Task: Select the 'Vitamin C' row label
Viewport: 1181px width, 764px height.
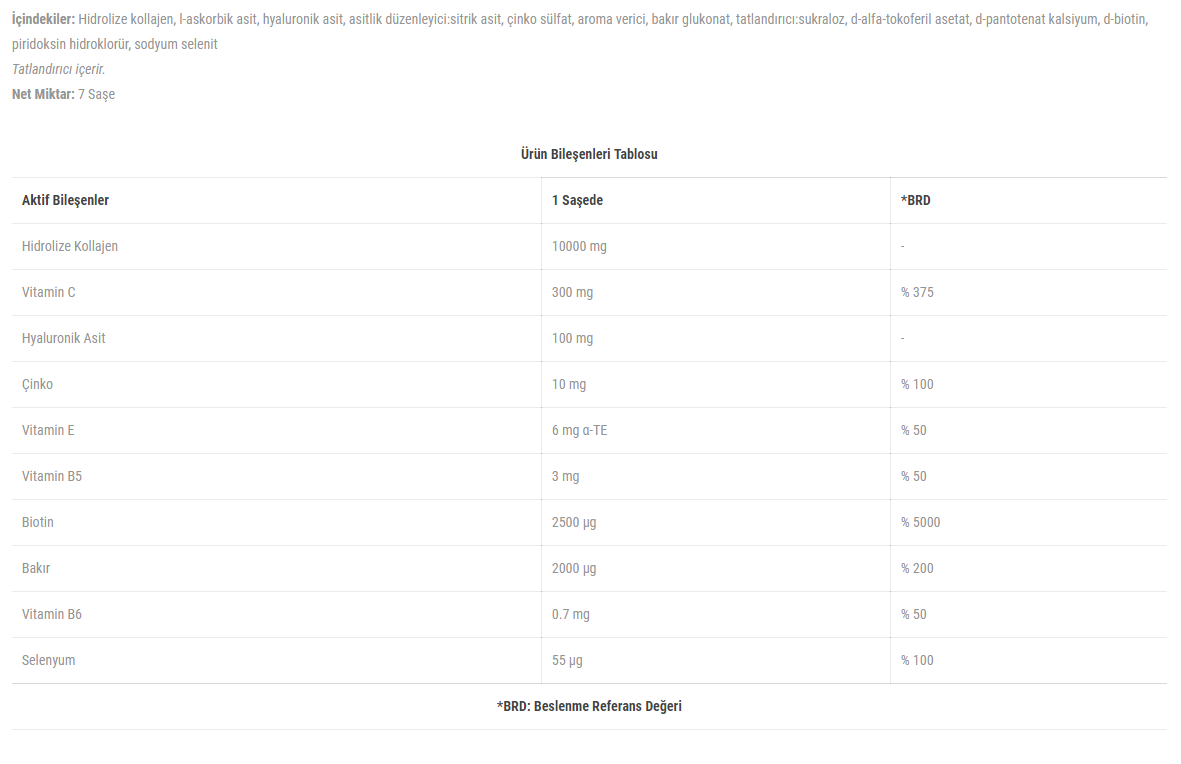Action: [x=49, y=292]
